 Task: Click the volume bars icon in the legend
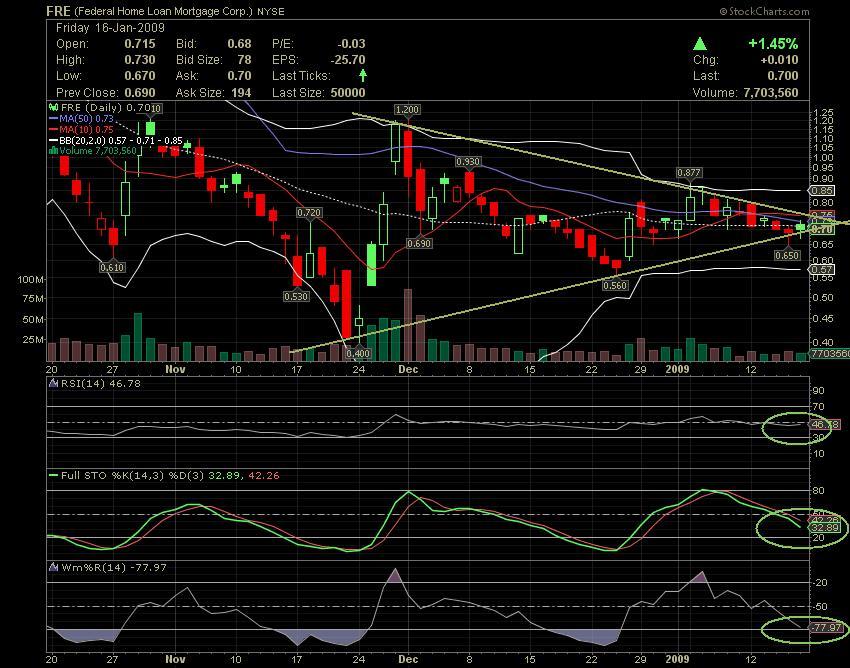pos(54,151)
